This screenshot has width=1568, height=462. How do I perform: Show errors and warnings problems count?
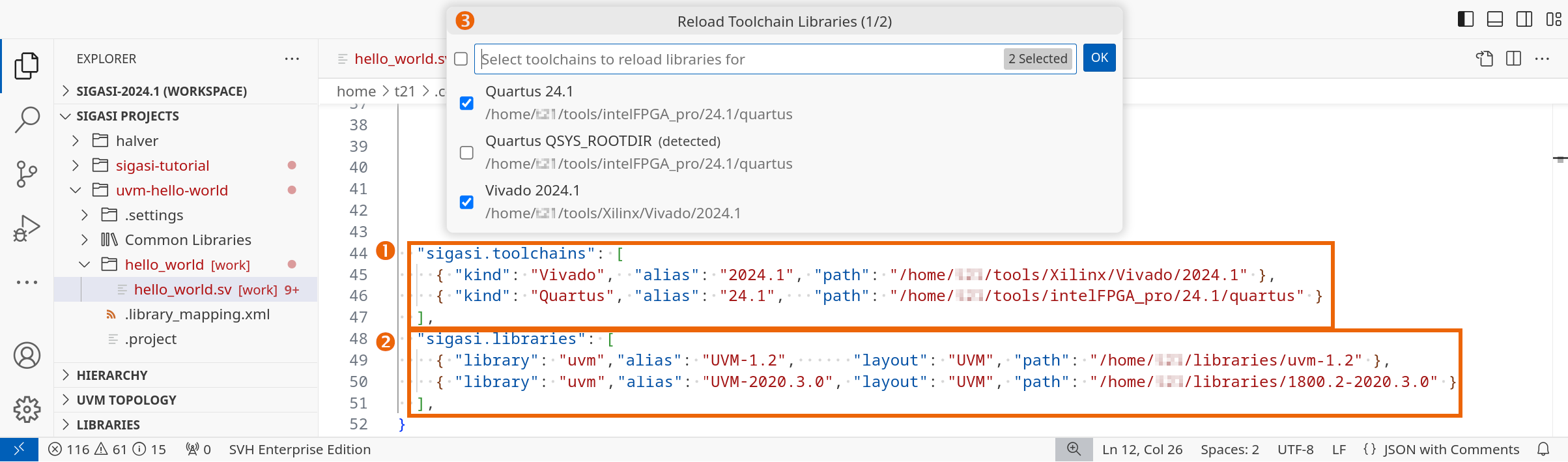pyautogui.click(x=107, y=450)
